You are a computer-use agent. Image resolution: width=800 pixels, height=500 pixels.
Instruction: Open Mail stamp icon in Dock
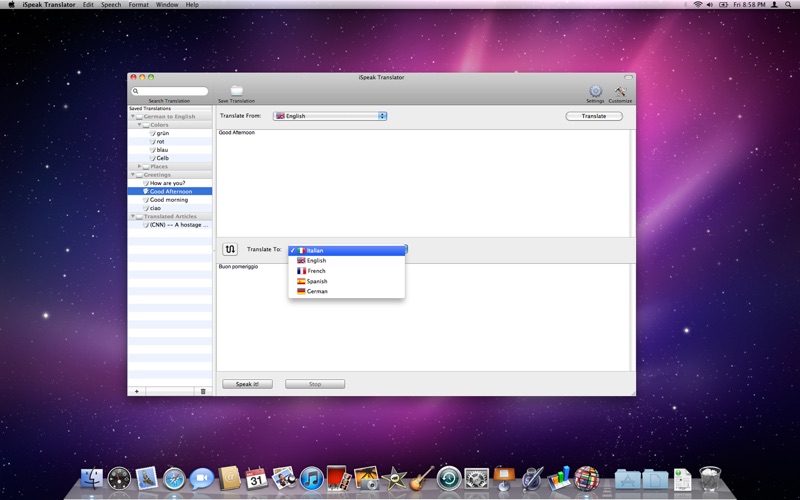[147, 479]
